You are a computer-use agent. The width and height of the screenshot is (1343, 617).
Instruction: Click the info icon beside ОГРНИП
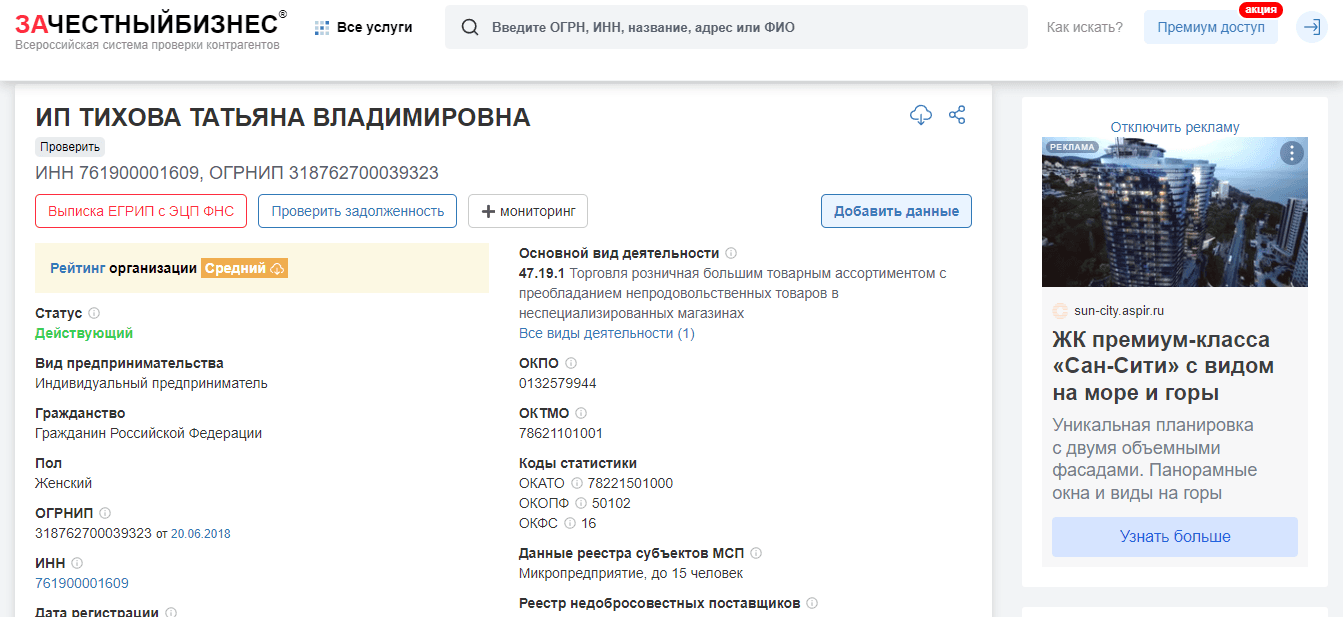tap(103, 512)
